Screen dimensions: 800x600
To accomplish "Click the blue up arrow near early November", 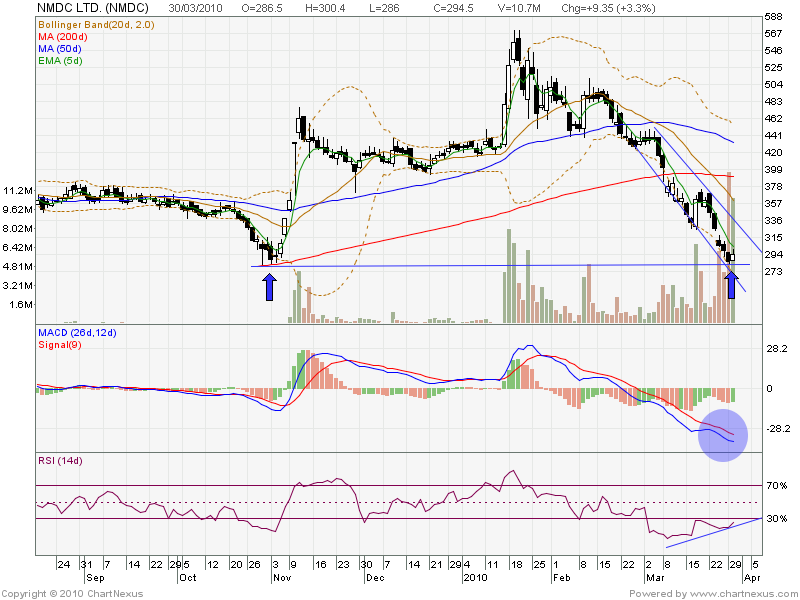I will click(269, 287).
